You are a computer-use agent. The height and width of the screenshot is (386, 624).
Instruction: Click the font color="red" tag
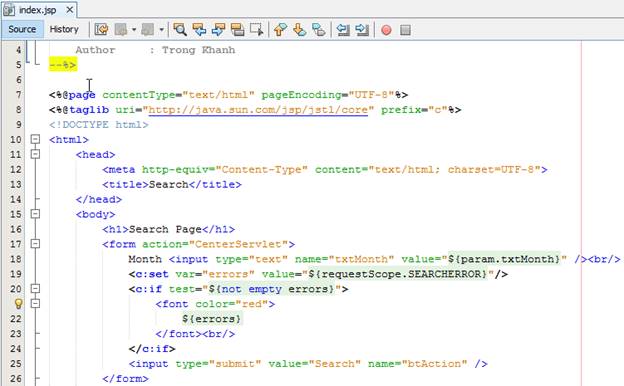215,304
